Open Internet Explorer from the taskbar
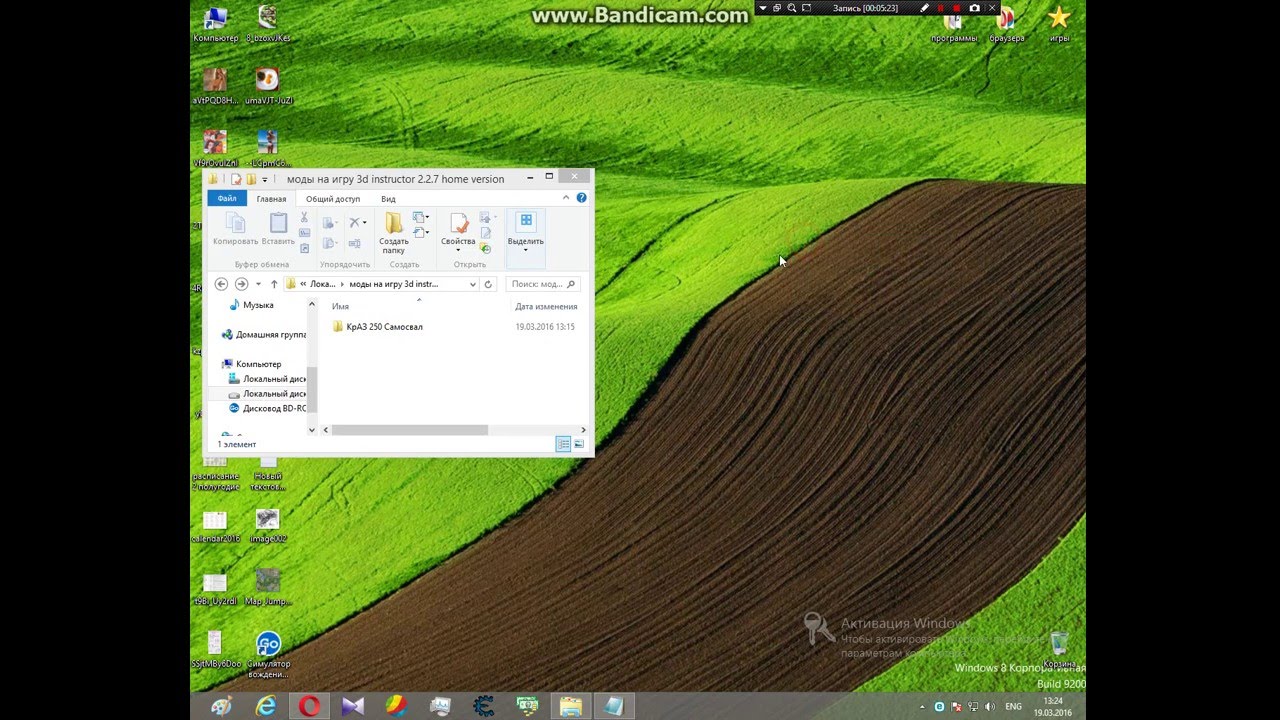This screenshot has width=1280, height=720. pyautogui.click(x=266, y=706)
